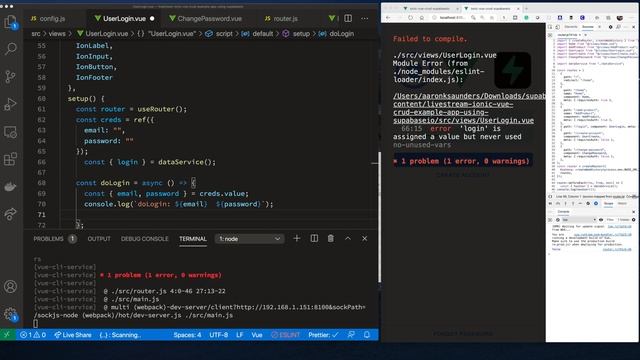Viewport: 640px width, 360px height.
Task: Open remote window indicator in status bar
Action: (x=7, y=335)
